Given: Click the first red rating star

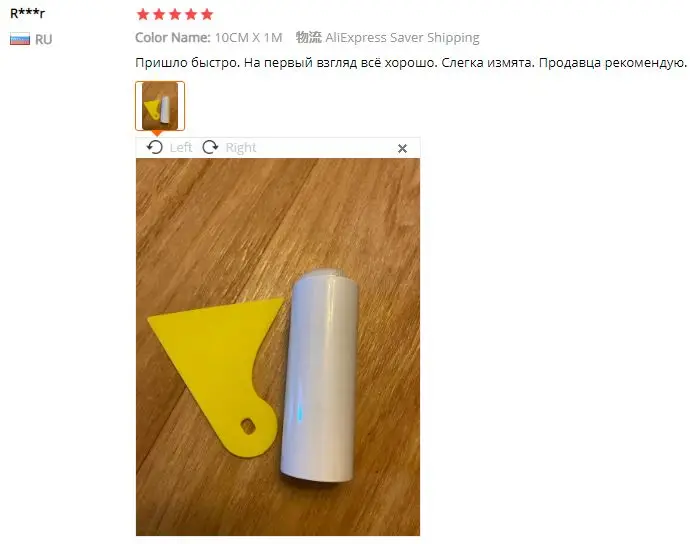Looking at the screenshot, I should 143,15.
